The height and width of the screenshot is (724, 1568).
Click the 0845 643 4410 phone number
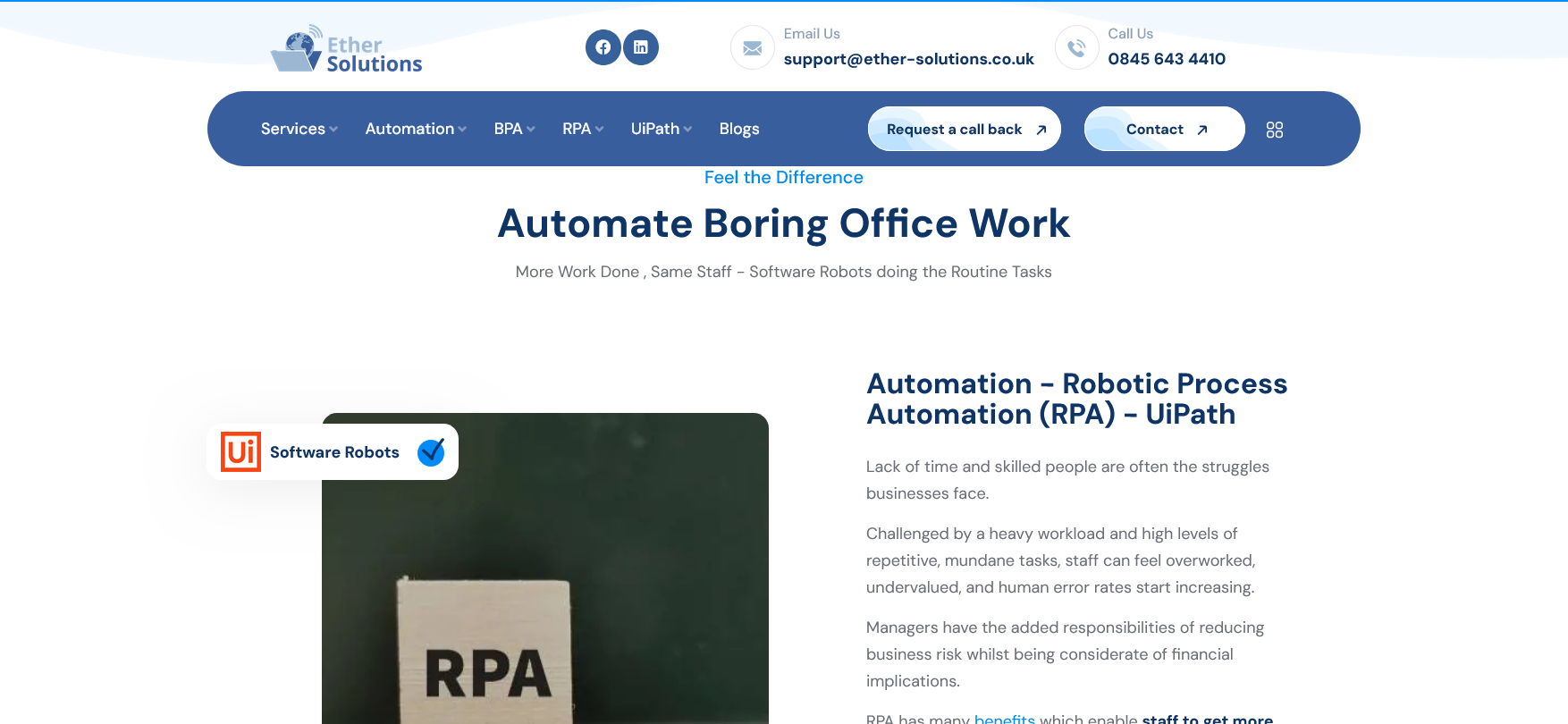1167,59
